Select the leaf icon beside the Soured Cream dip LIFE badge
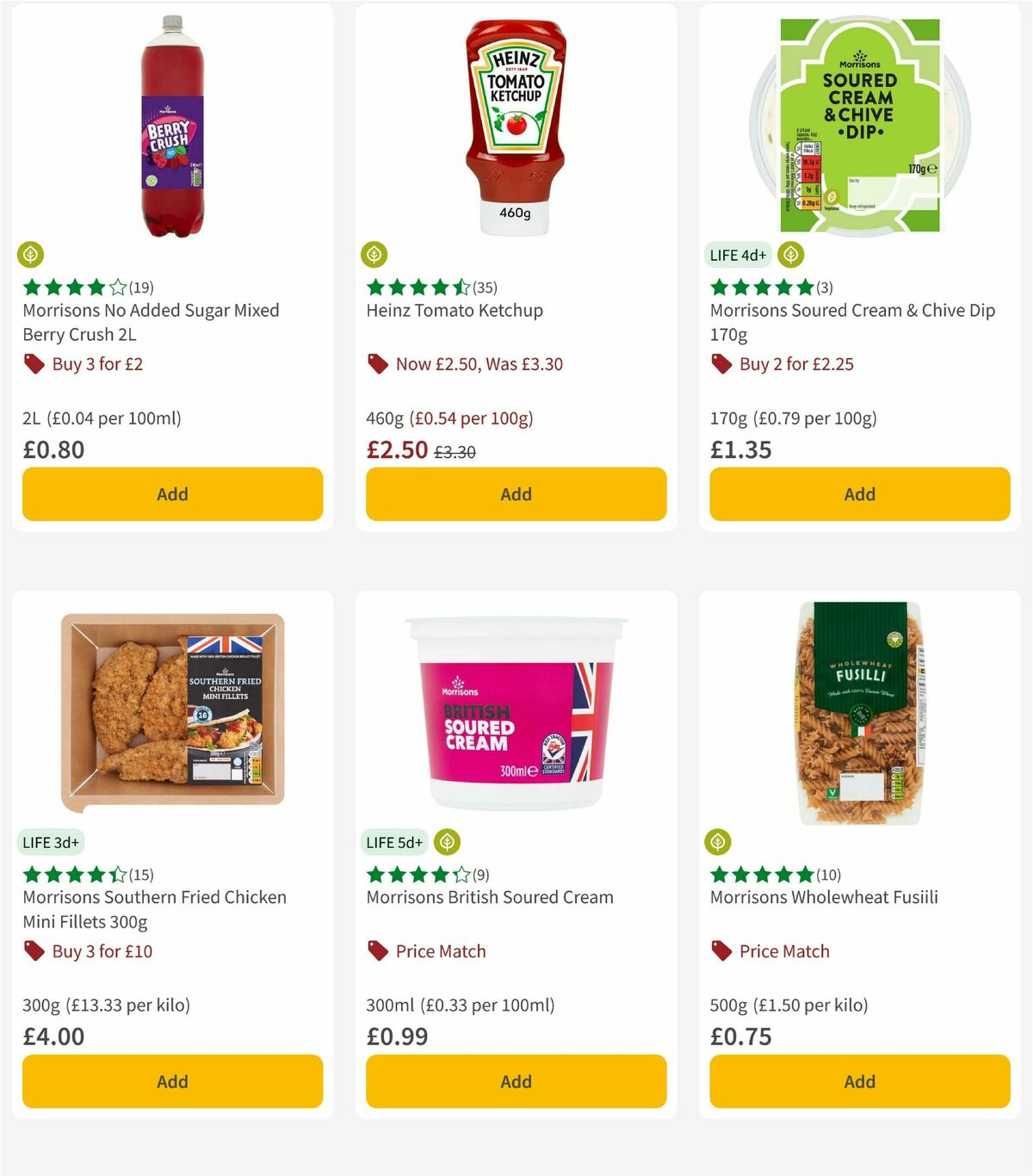Image resolution: width=1033 pixels, height=1176 pixels. 790,255
